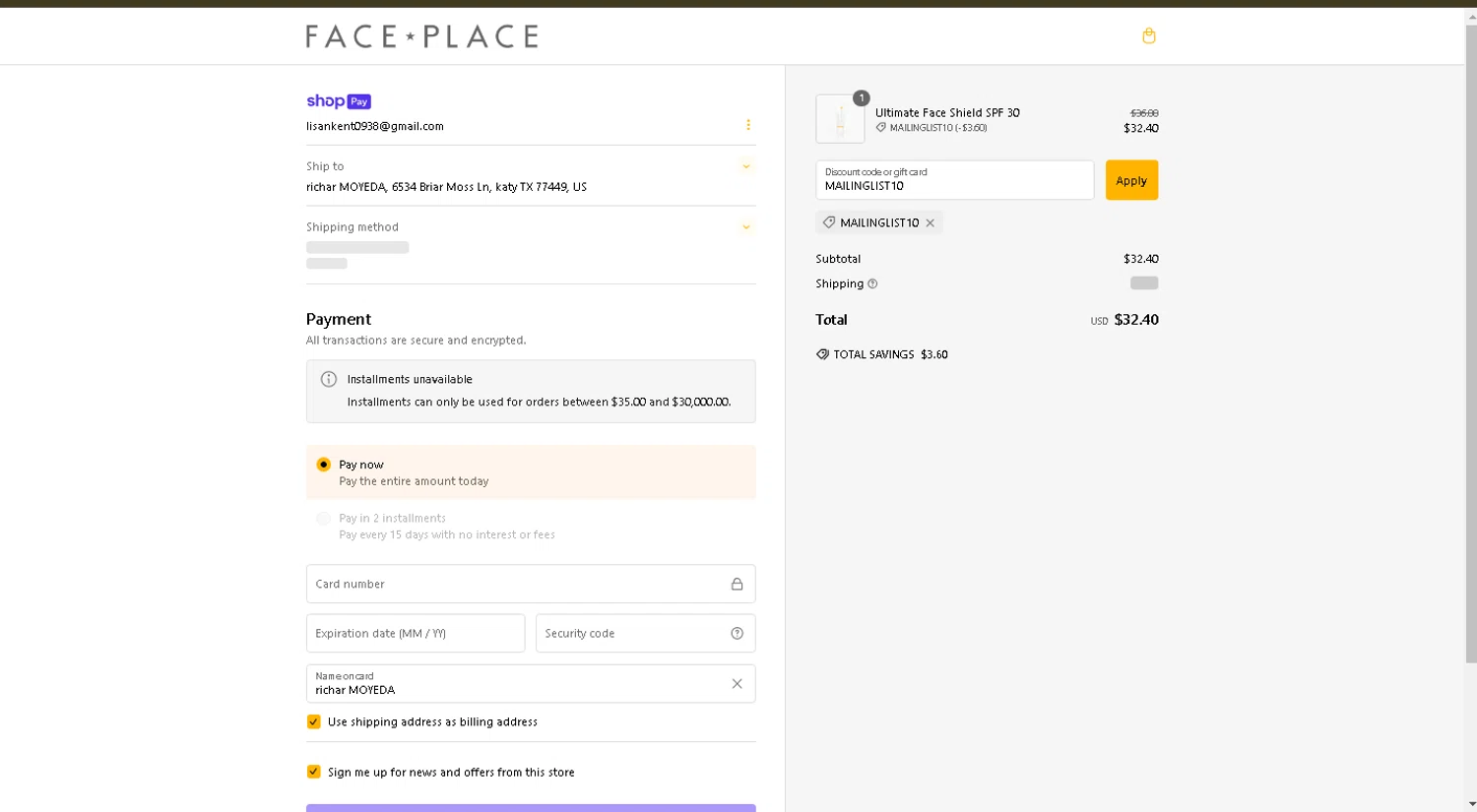Clear the Name on card field
The height and width of the screenshot is (812, 1477).
coord(737,684)
